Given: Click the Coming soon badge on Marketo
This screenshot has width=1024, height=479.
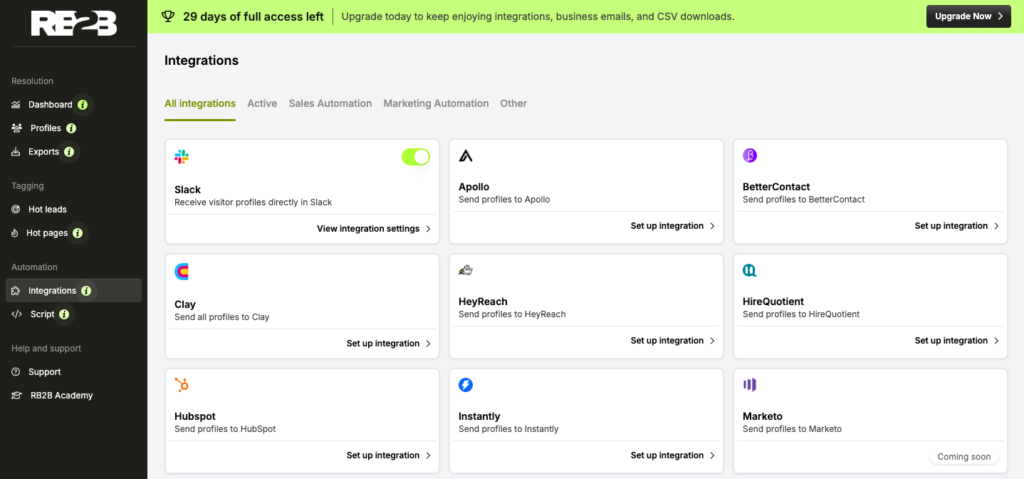Looking at the screenshot, I should point(964,457).
